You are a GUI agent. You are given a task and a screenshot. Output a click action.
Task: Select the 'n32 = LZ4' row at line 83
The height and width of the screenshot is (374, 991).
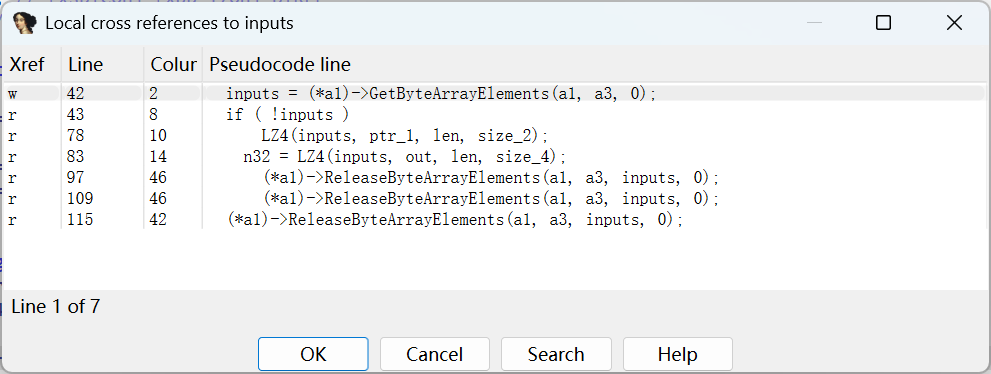coord(494,157)
